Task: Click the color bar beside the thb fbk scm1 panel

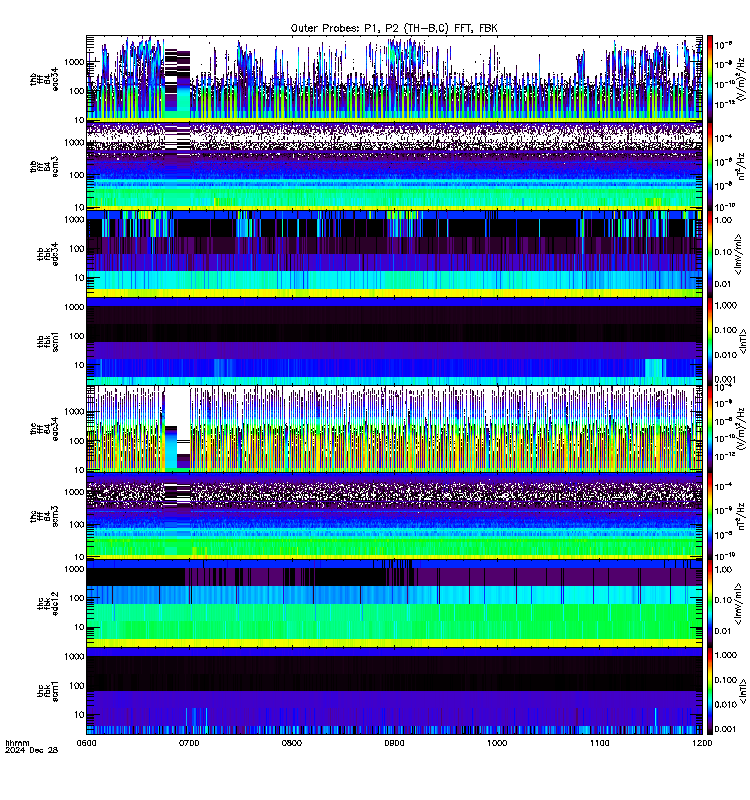Action: [710, 341]
